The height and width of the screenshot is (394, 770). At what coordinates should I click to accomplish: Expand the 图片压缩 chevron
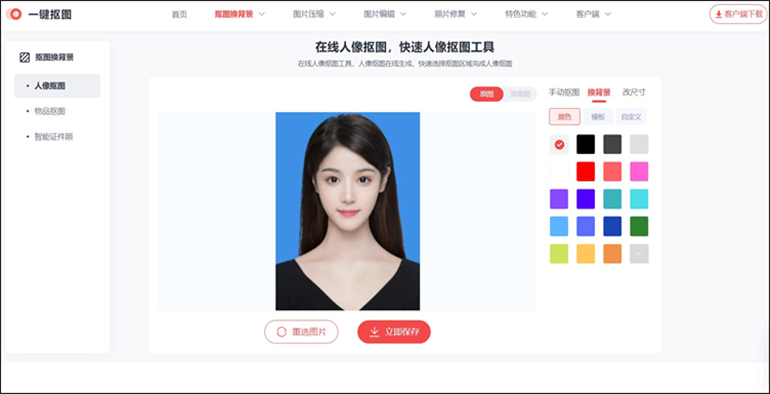(x=332, y=14)
